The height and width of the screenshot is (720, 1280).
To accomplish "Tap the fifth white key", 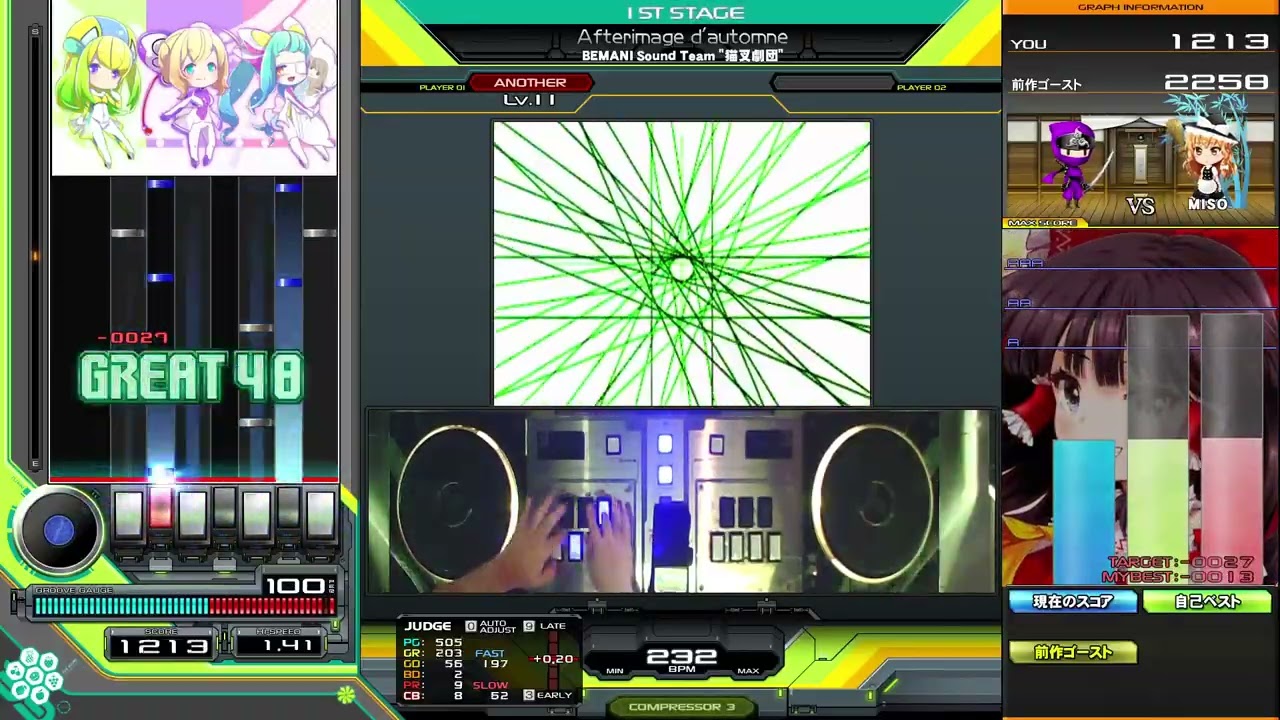I will coord(256,514).
